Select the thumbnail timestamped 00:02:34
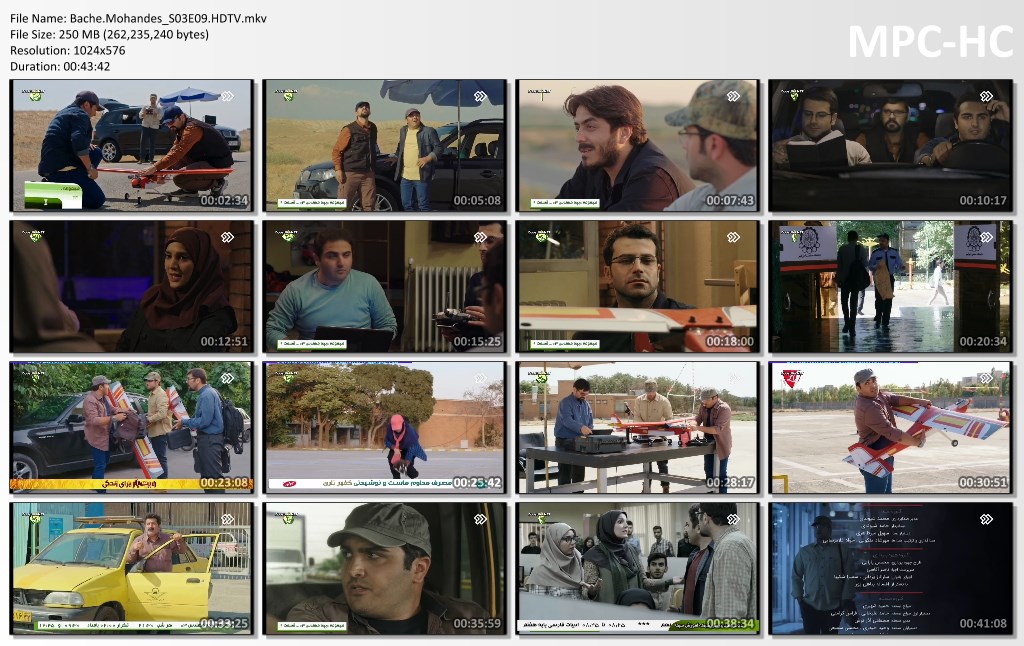Image resolution: width=1024 pixels, height=646 pixels. (131, 146)
